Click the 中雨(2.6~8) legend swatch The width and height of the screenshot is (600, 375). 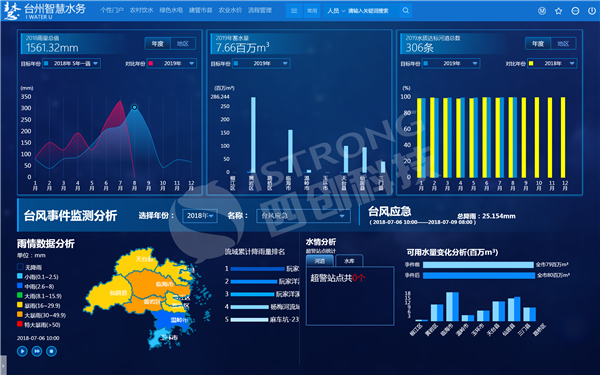pos(20,286)
